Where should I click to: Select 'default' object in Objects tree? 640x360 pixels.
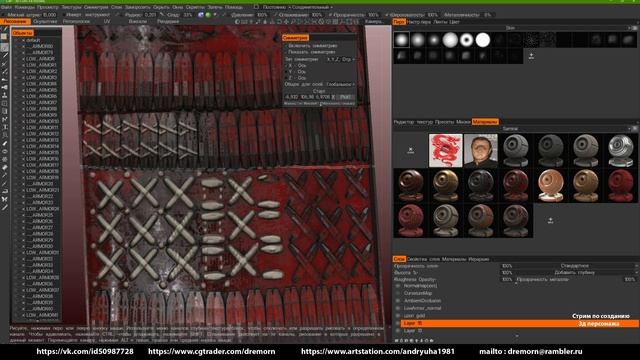pyautogui.click(x=33, y=40)
